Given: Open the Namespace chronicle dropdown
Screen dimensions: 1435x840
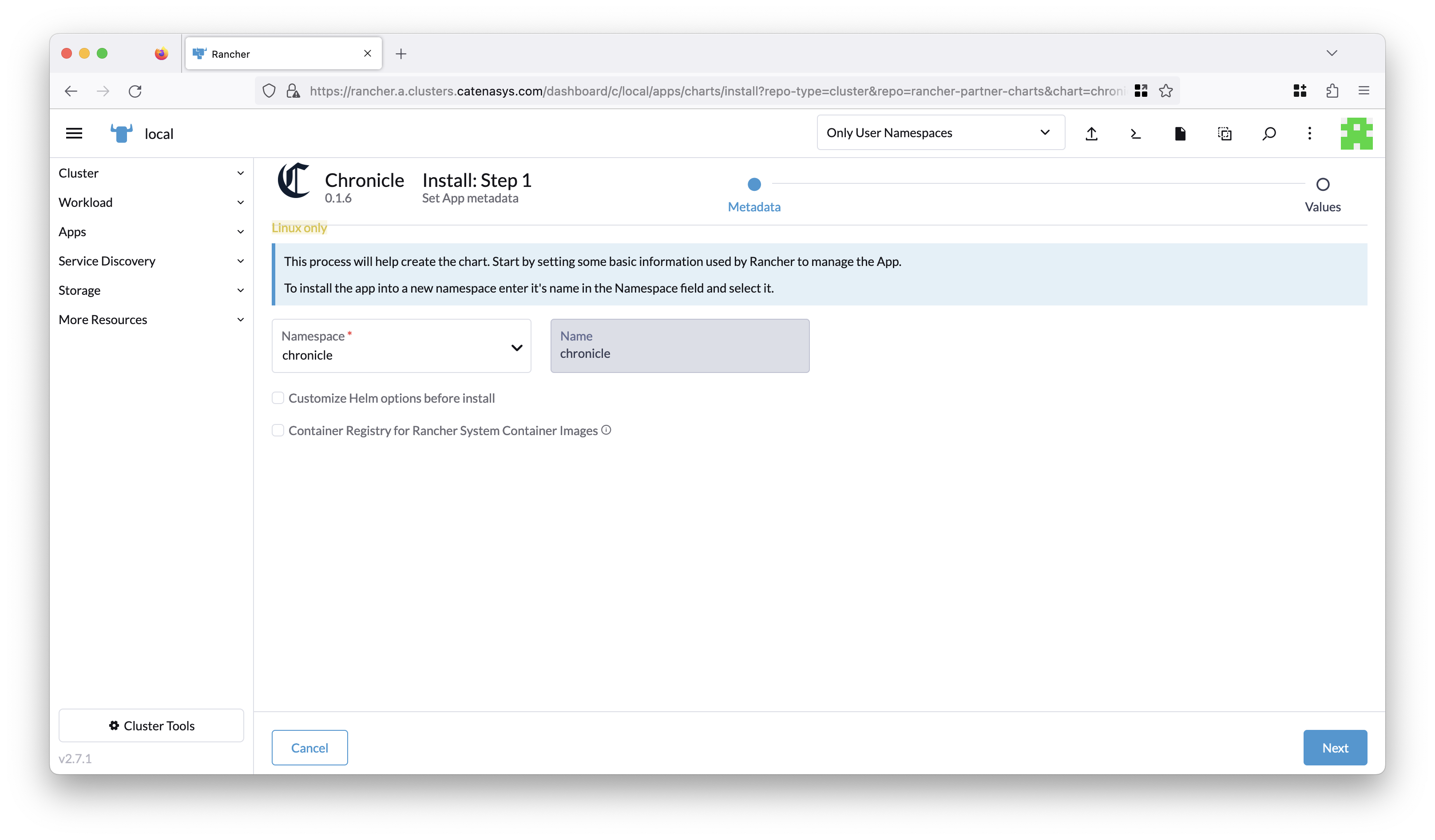Looking at the screenshot, I should pyautogui.click(x=401, y=346).
